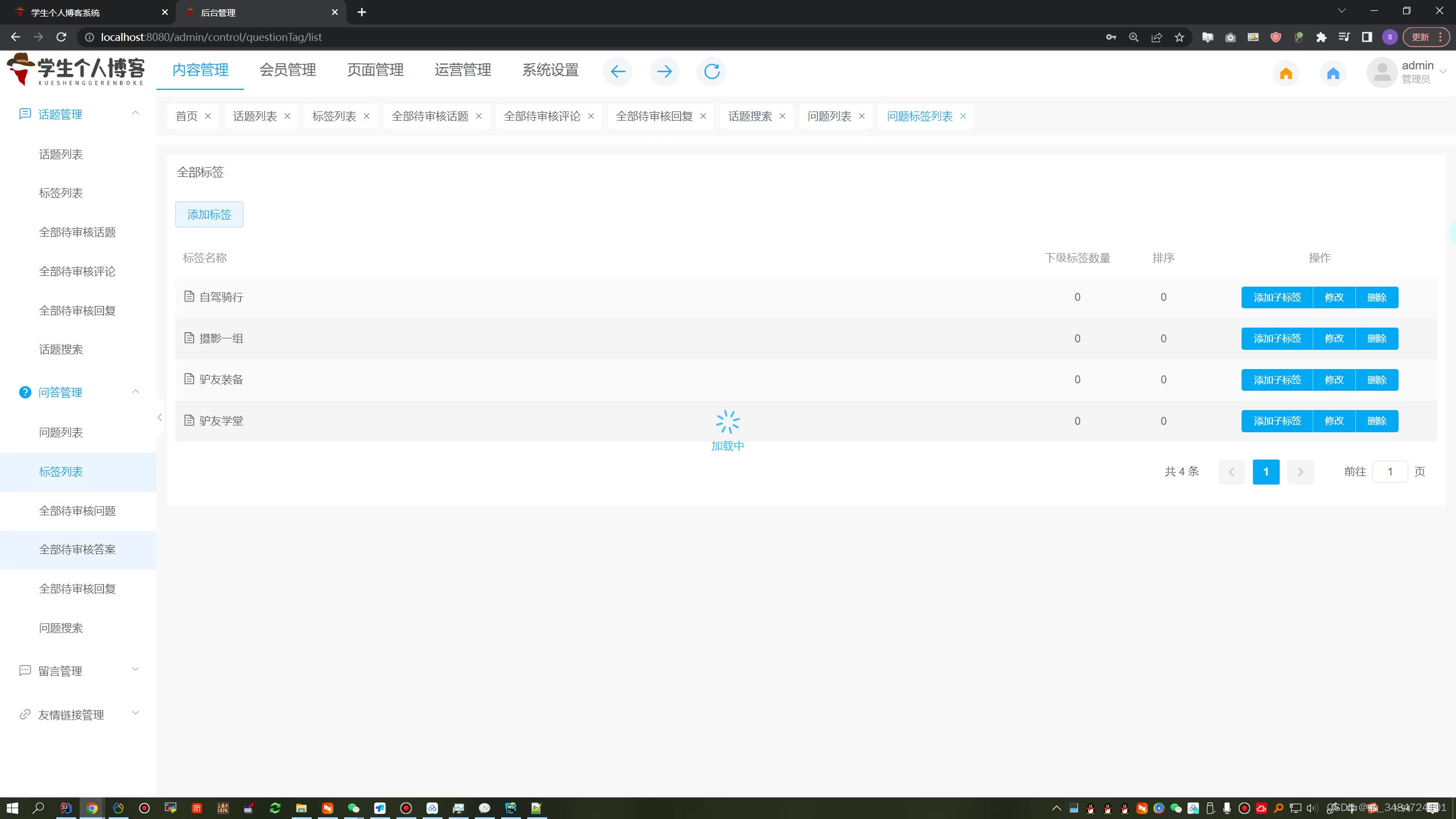Viewport: 1456px width, 819px height.
Task: Click the page jump number field
Action: (x=1389, y=471)
